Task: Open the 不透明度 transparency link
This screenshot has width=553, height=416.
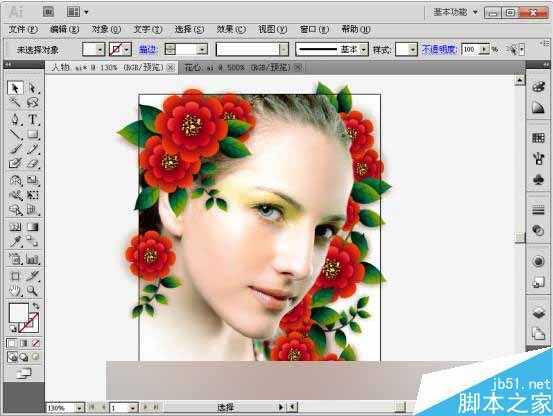Action: (x=439, y=49)
